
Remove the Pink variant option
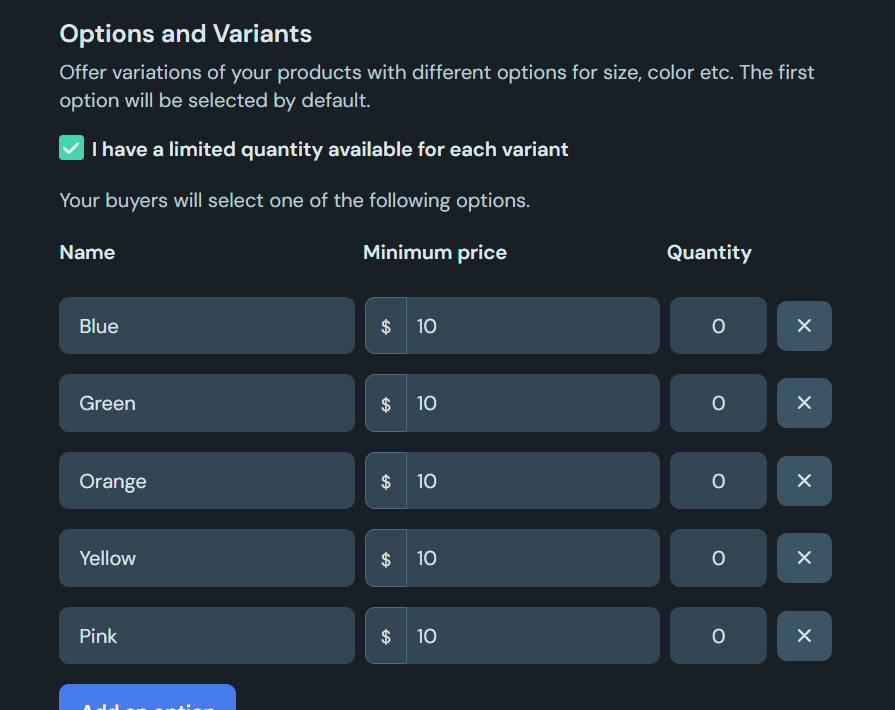point(804,636)
